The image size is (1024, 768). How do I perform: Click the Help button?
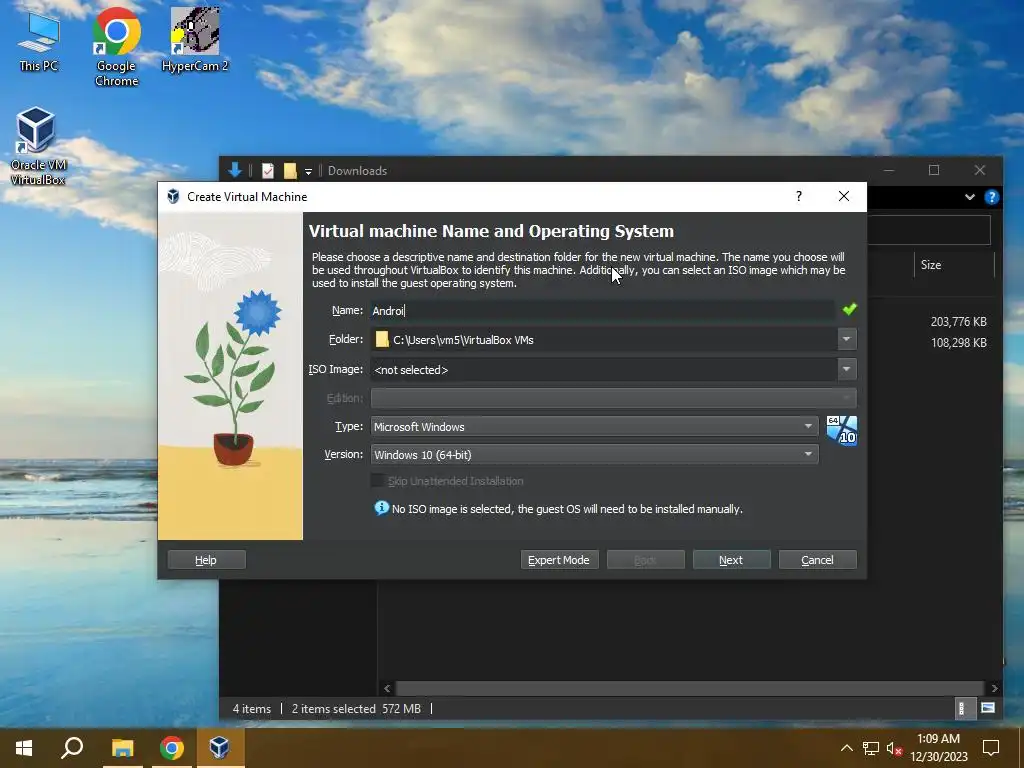click(x=206, y=560)
